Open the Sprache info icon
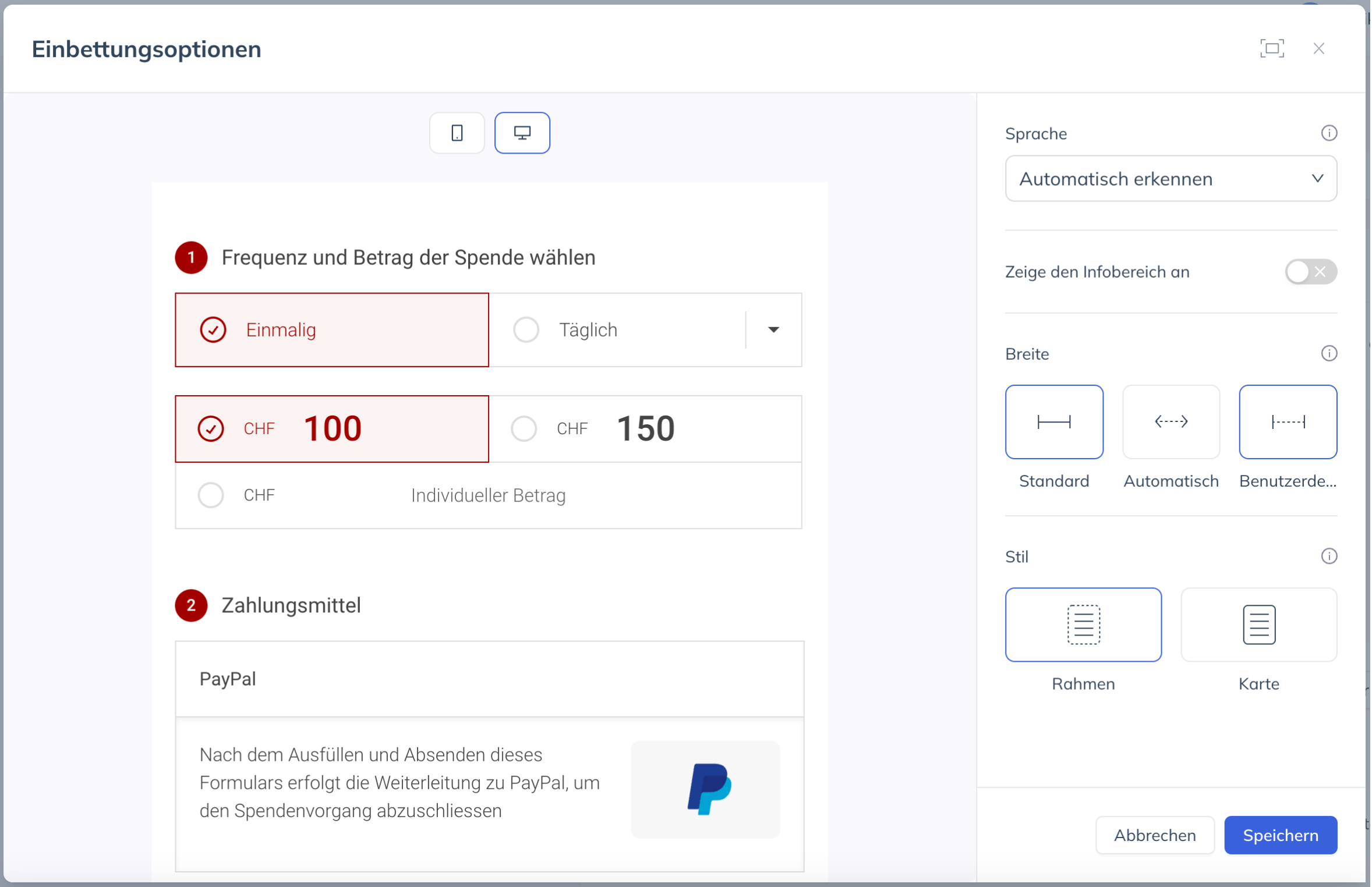1372x887 pixels. [1329, 133]
